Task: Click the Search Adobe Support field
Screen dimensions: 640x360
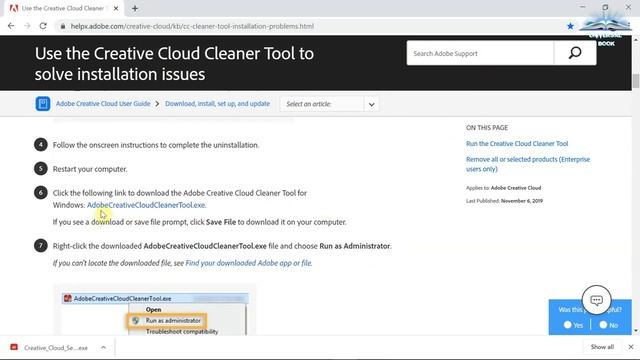Action: tap(480, 53)
